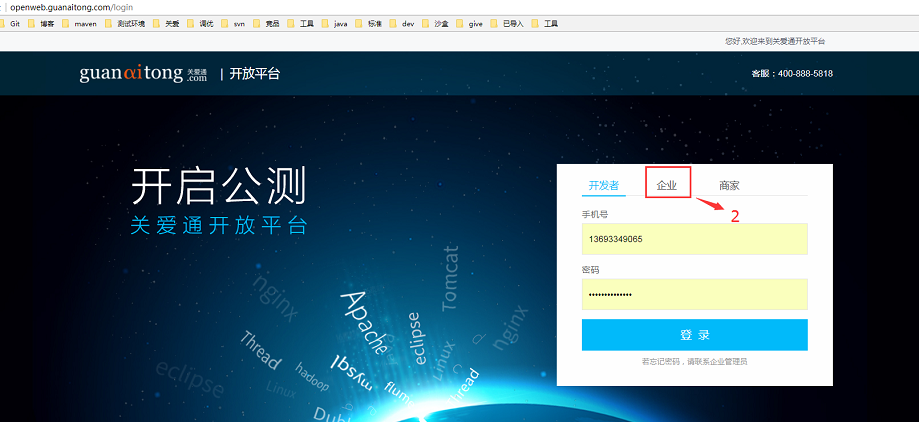Open the 关爱 bookmark folder
919x422 pixels.
point(166,24)
